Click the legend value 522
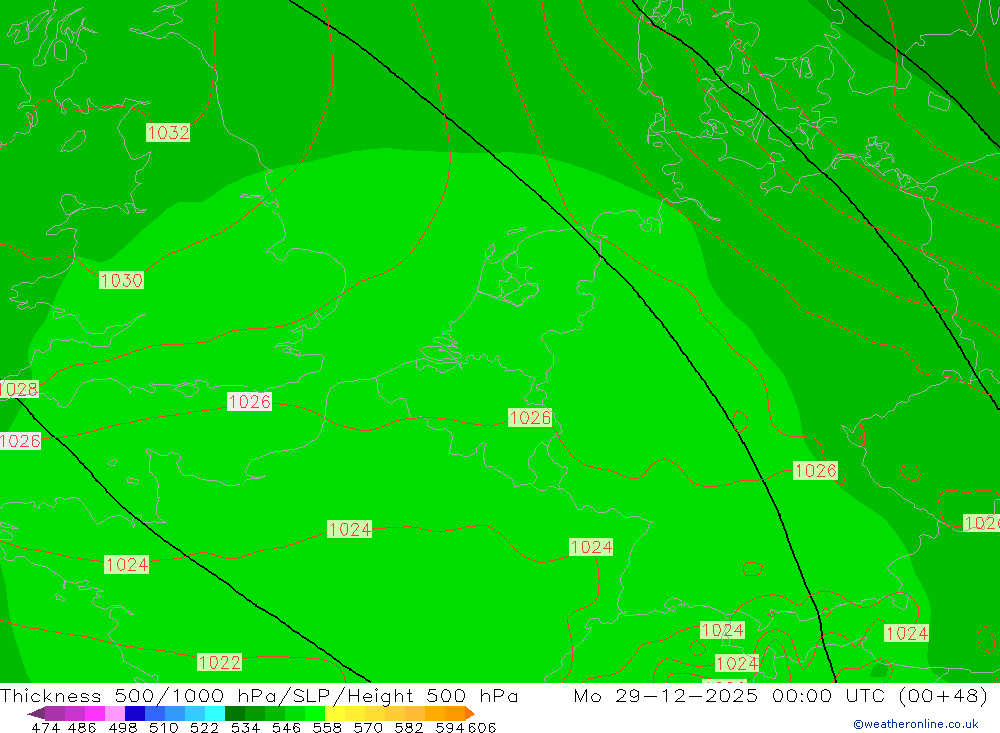 point(204,728)
